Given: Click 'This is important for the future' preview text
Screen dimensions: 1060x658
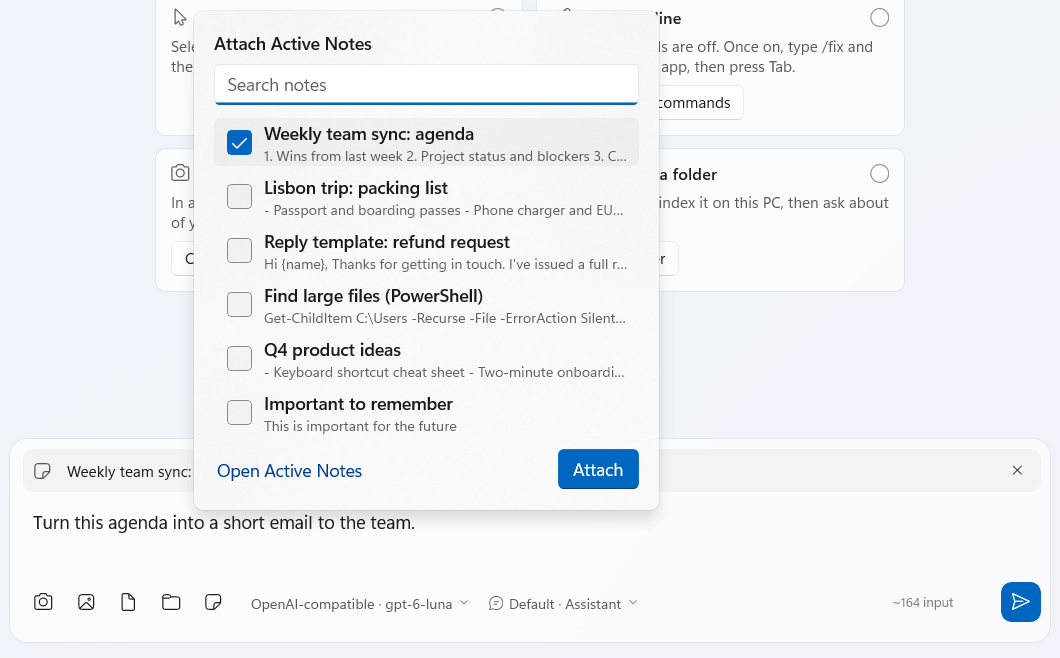Looking at the screenshot, I should [360, 427].
